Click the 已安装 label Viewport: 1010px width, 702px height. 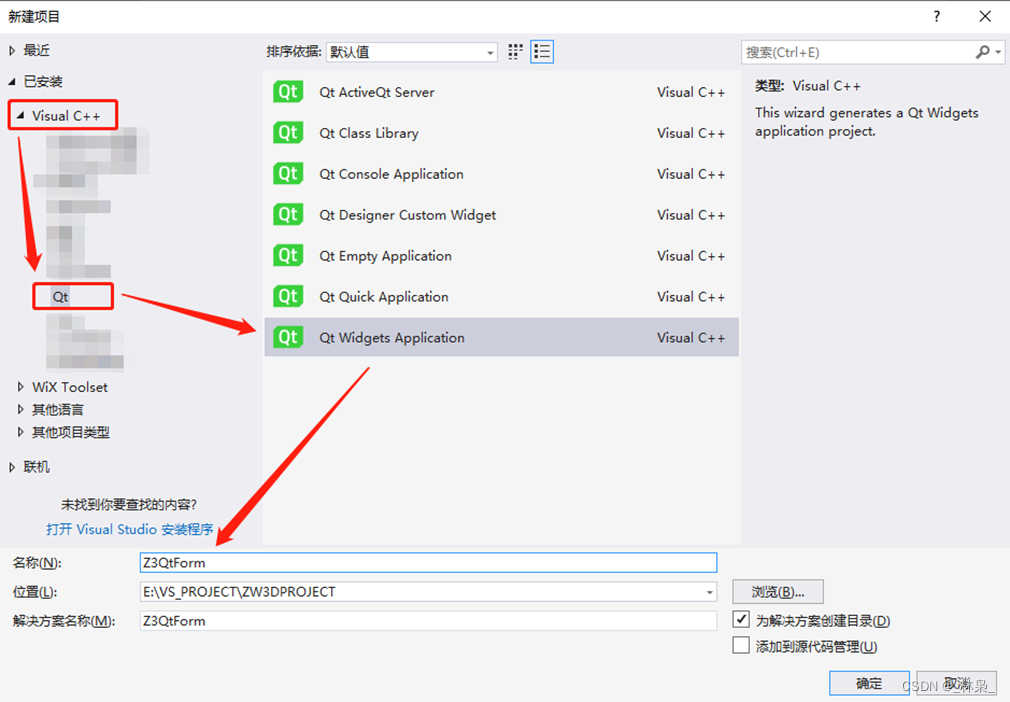point(43,81)
